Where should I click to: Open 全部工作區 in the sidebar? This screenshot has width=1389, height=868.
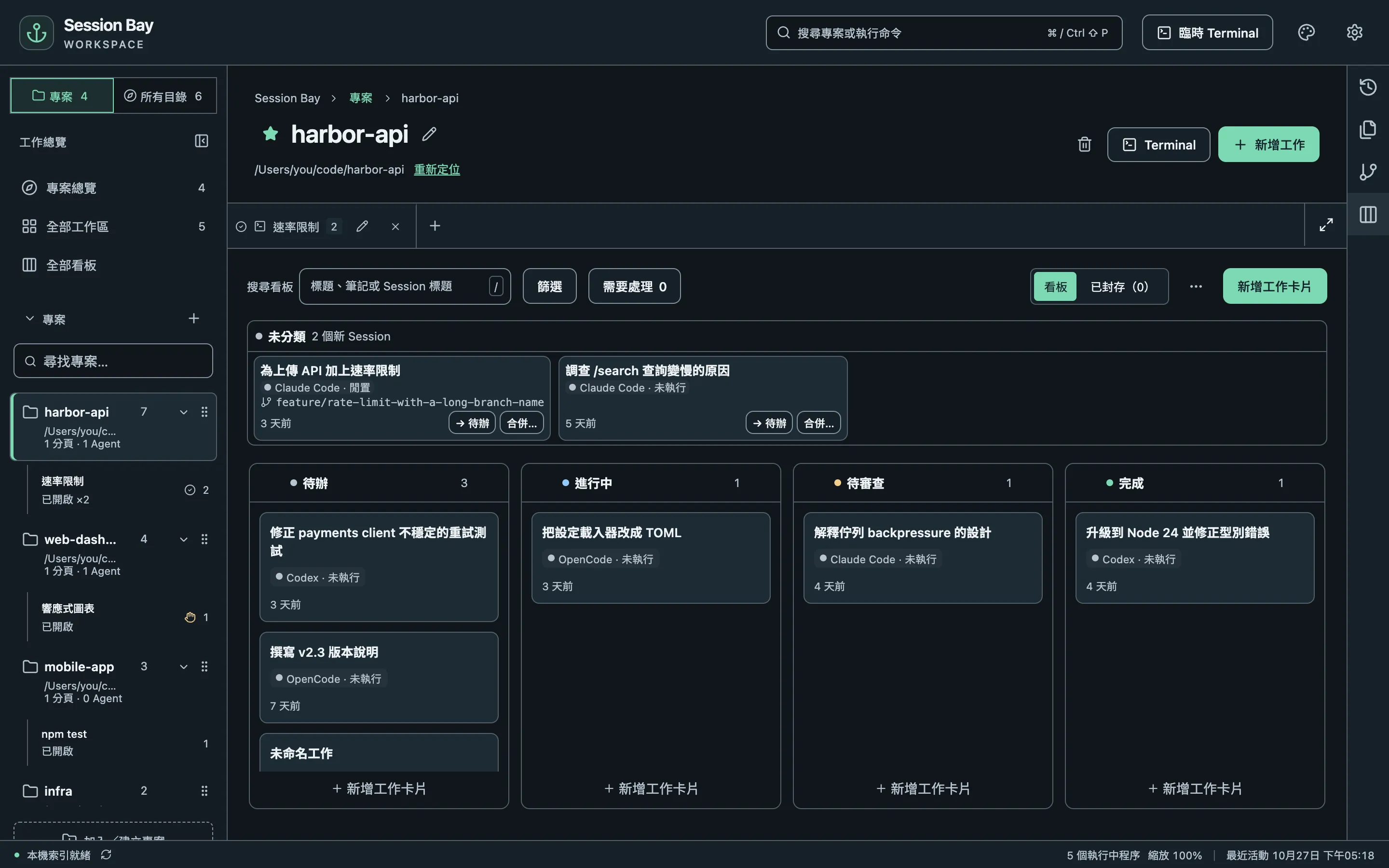(113, 226)
